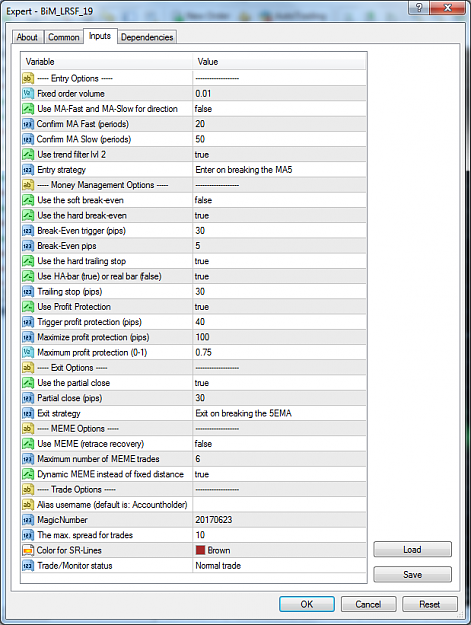Click the icon beside Fixed order volume
The width and height of the screenshot is (471, 625).
click(28, 94)
